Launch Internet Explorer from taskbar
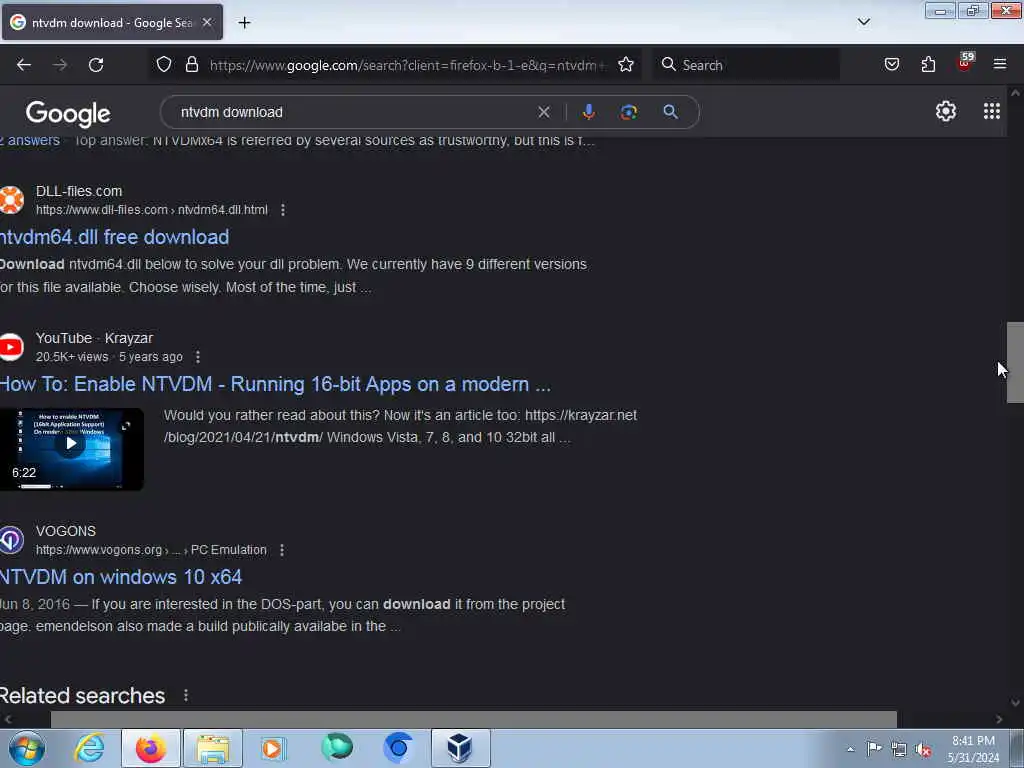The image size is (1024, 768). (x=89, y=748)
